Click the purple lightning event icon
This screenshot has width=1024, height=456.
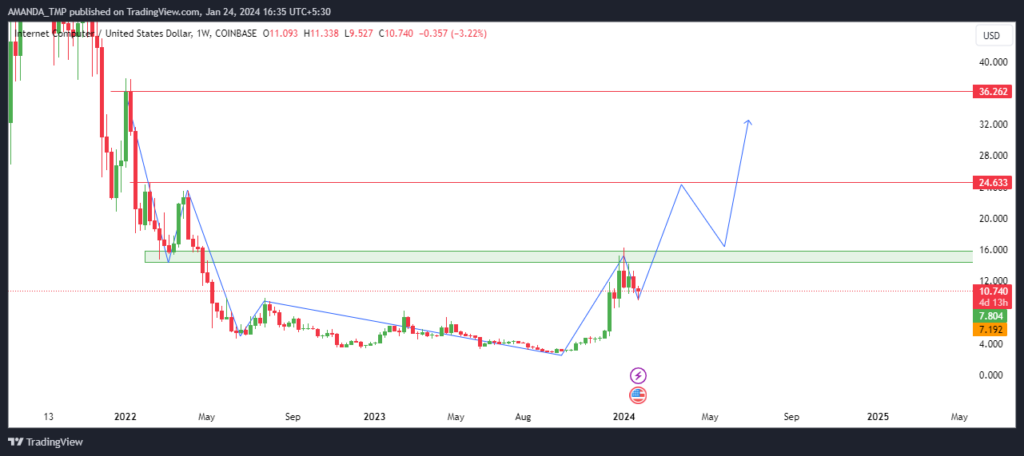638,376
